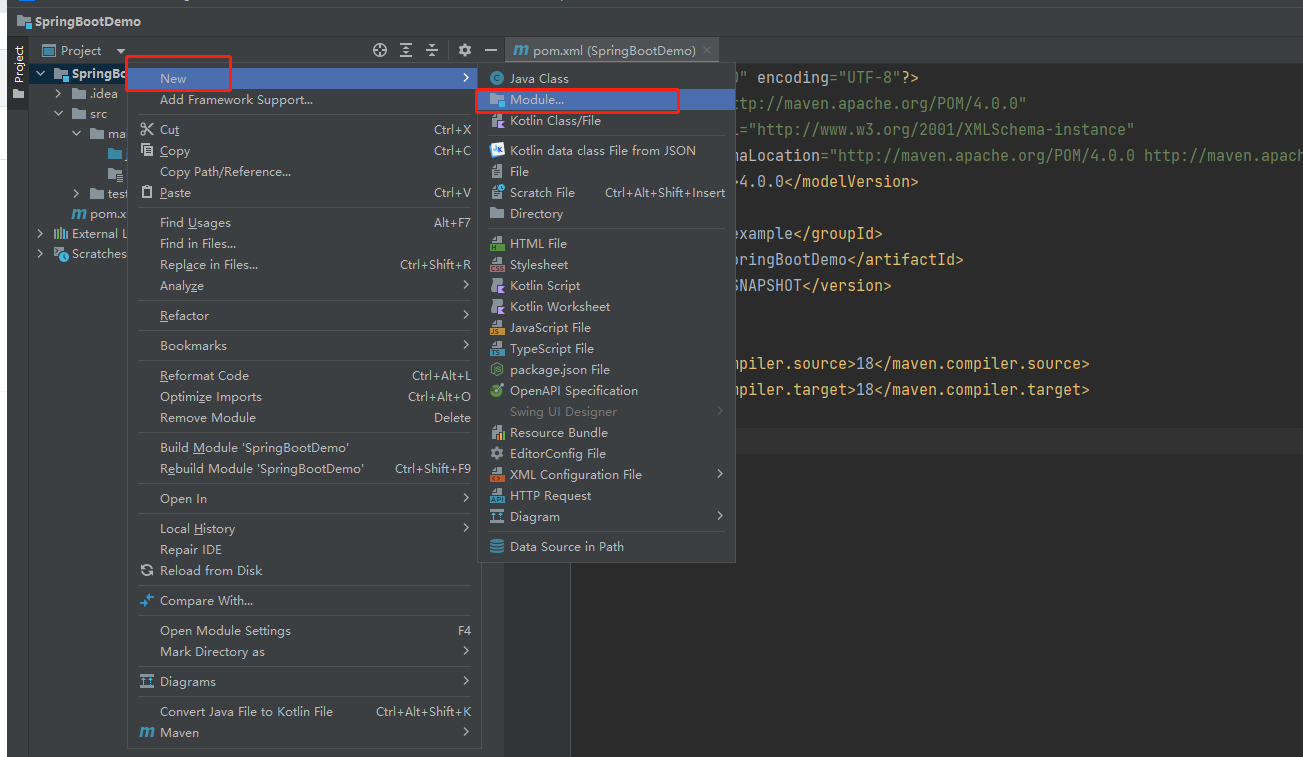This screenshot has width=1303, height=757.
Task: Click the locate/select opened file target icon
Action: pos(380,50)
